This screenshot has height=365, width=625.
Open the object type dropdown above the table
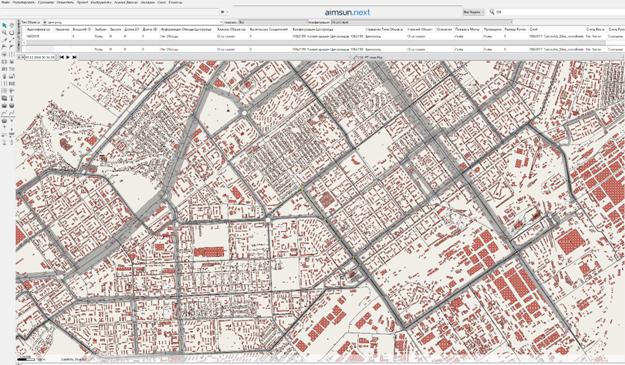tap(132, 22)
